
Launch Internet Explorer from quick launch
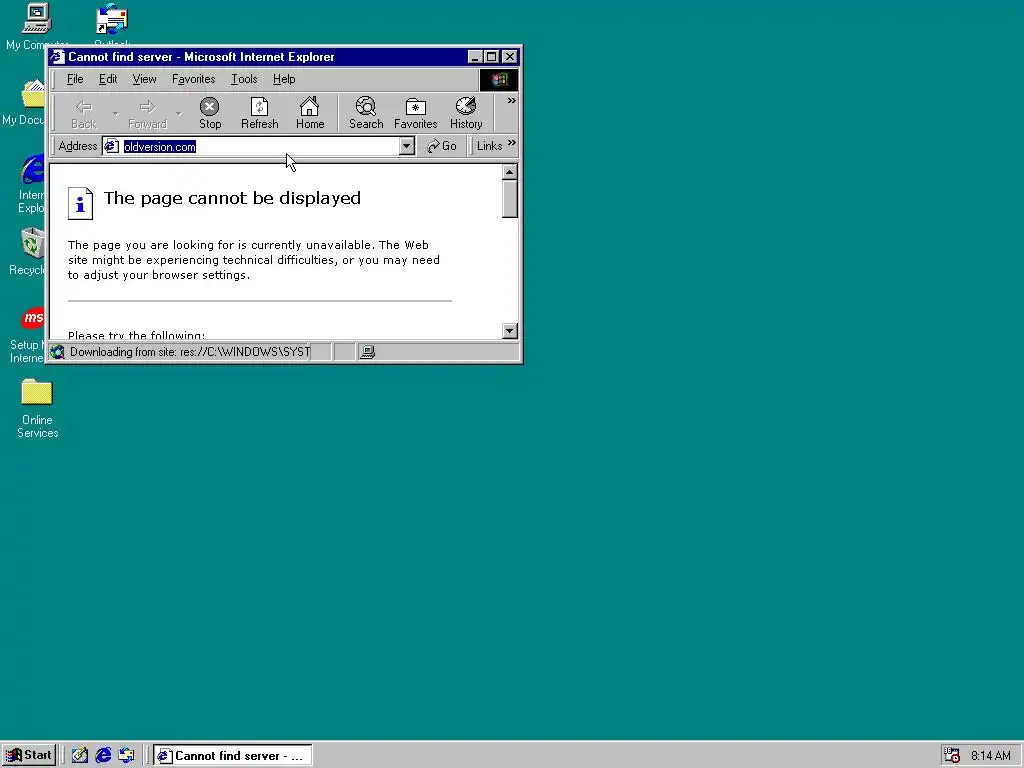click(x=103, y=756)
